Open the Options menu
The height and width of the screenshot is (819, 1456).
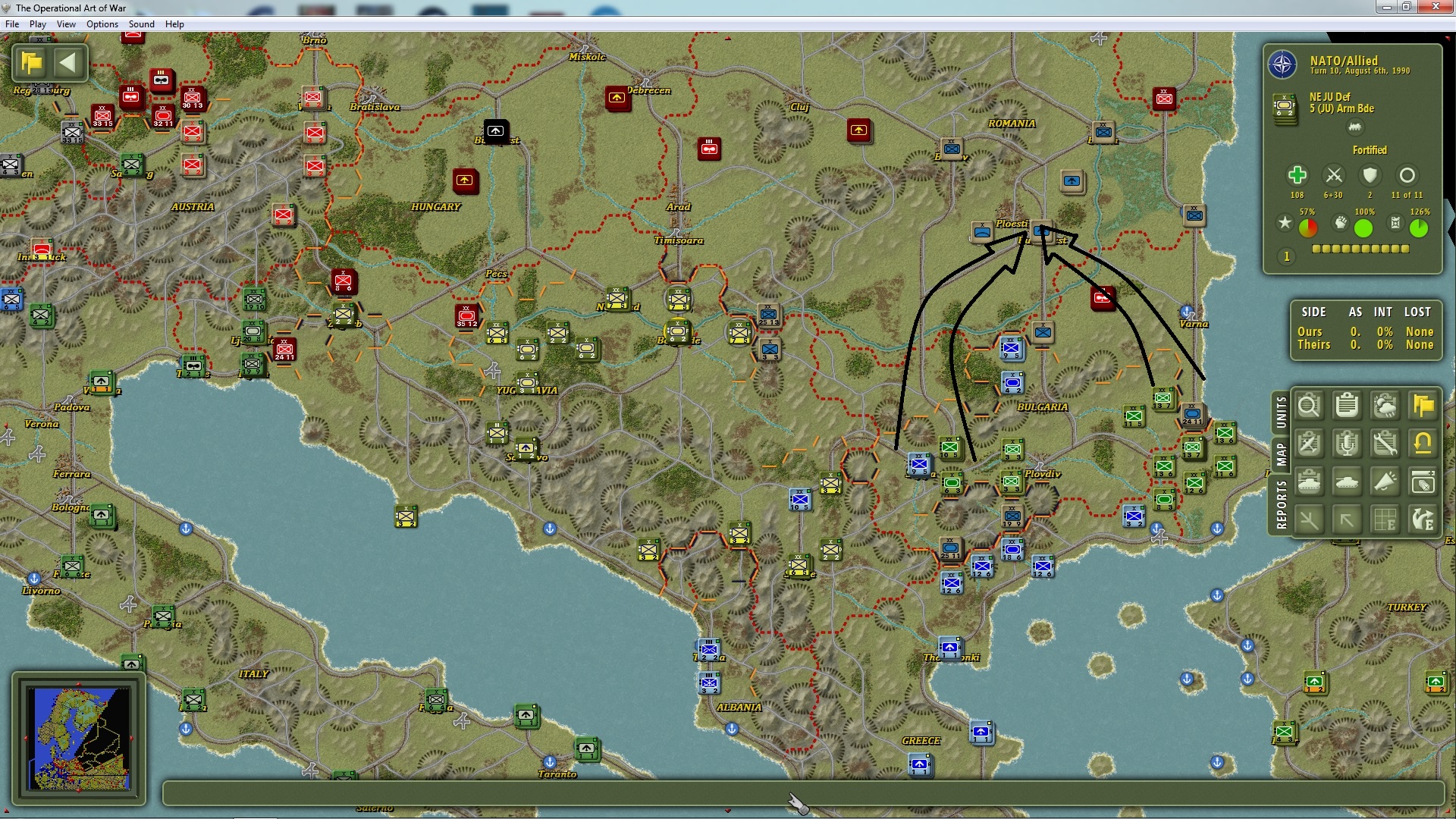[x=102, y=24]
